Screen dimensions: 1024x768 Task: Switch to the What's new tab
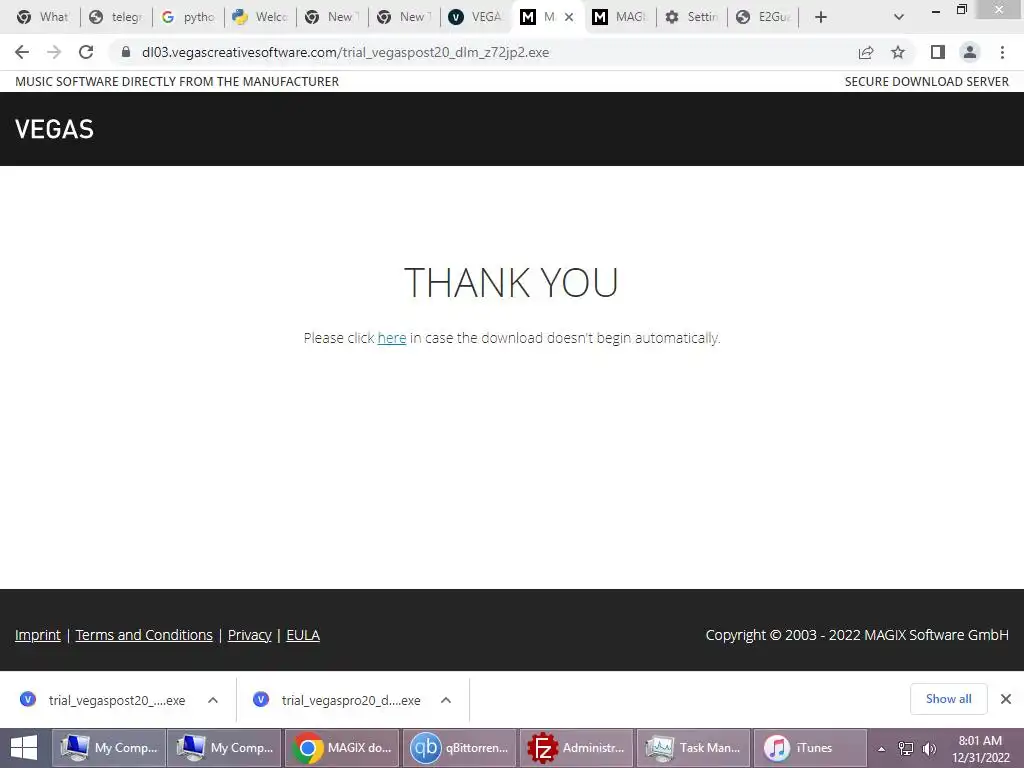44,17
